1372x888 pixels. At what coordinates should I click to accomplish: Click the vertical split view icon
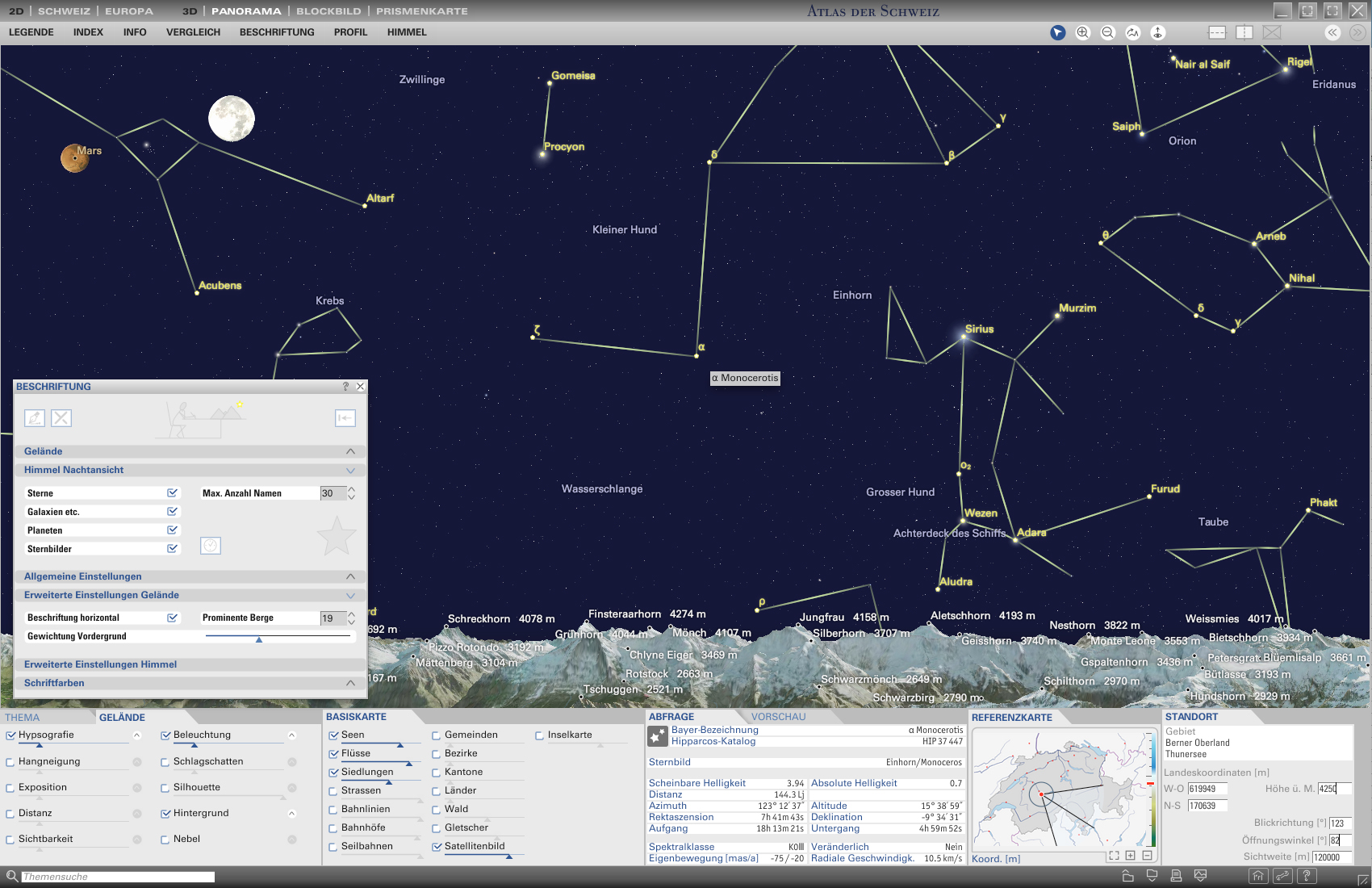coord(1244,32)
